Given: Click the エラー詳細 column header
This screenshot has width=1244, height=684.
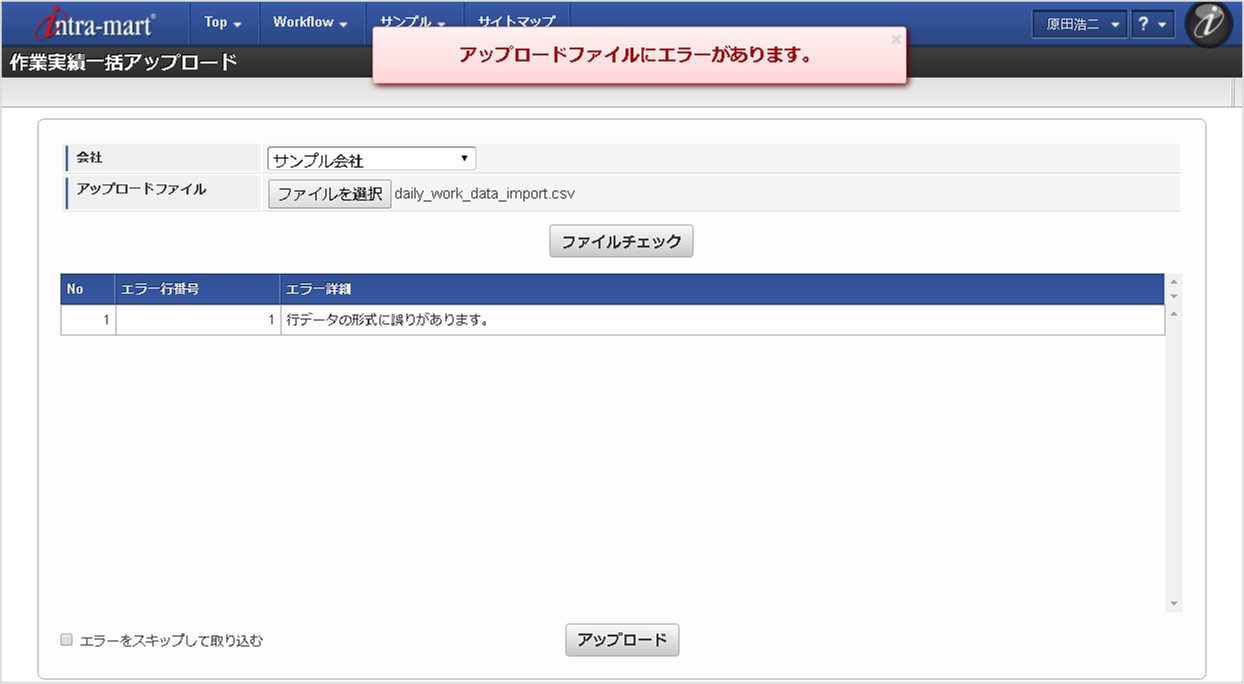Looking at the screenshot, I should point(722,289).
